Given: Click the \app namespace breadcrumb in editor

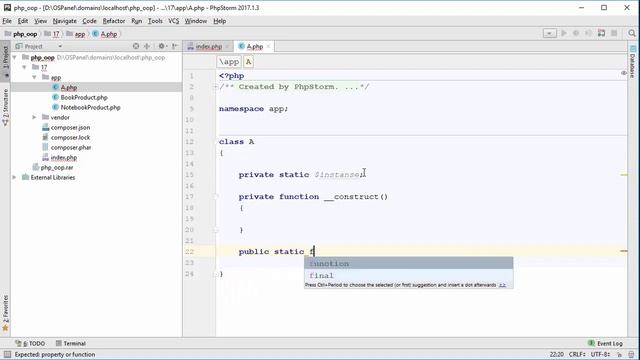Looking at the screenshot, I should pyautogui.click(x=229, y=62).
